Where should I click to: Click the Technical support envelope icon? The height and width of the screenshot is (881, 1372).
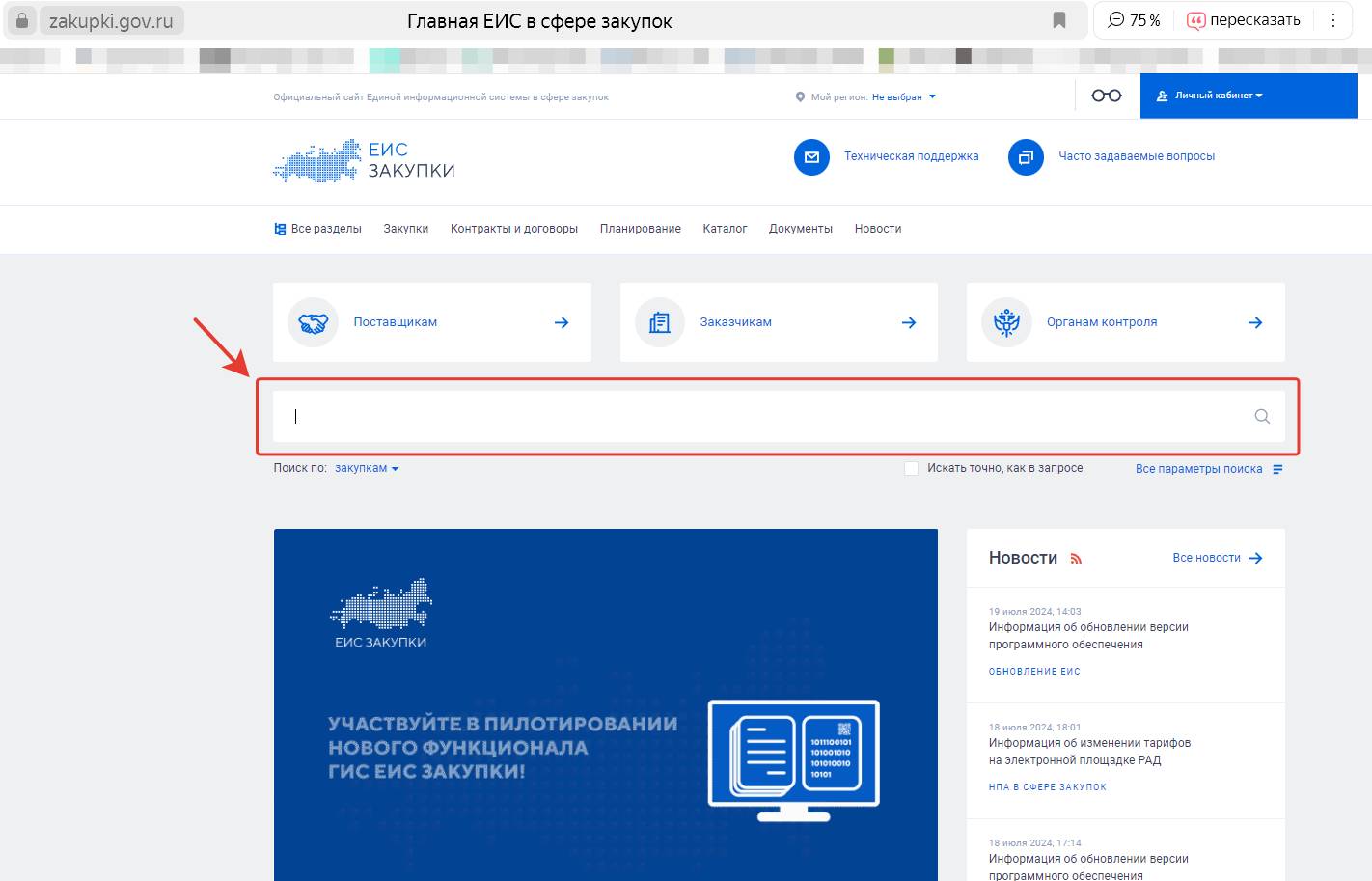[x=811, y=156]
